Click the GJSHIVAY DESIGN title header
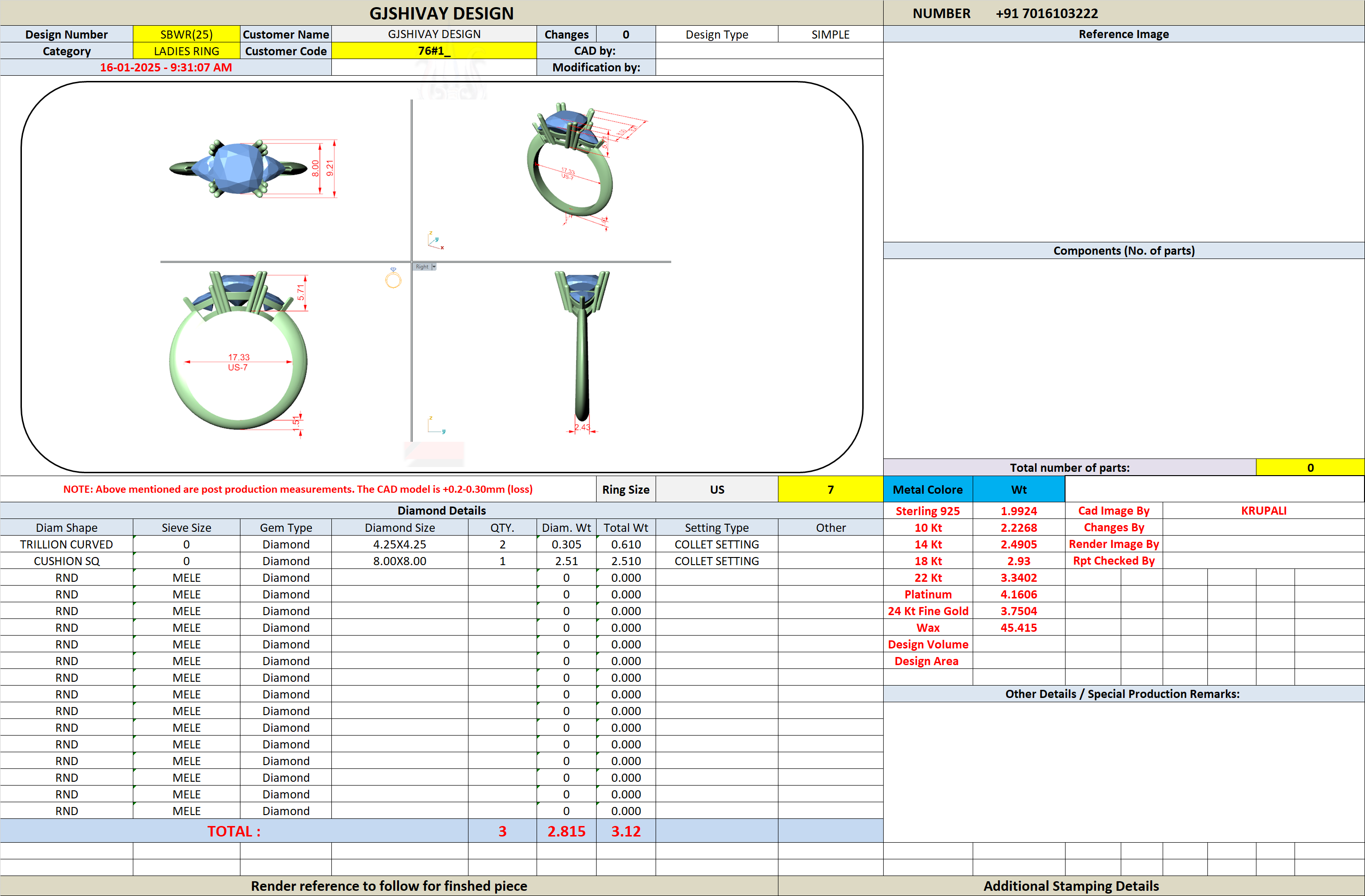The height and width of the screenshot is (896, 1365). tap(441, 13)
